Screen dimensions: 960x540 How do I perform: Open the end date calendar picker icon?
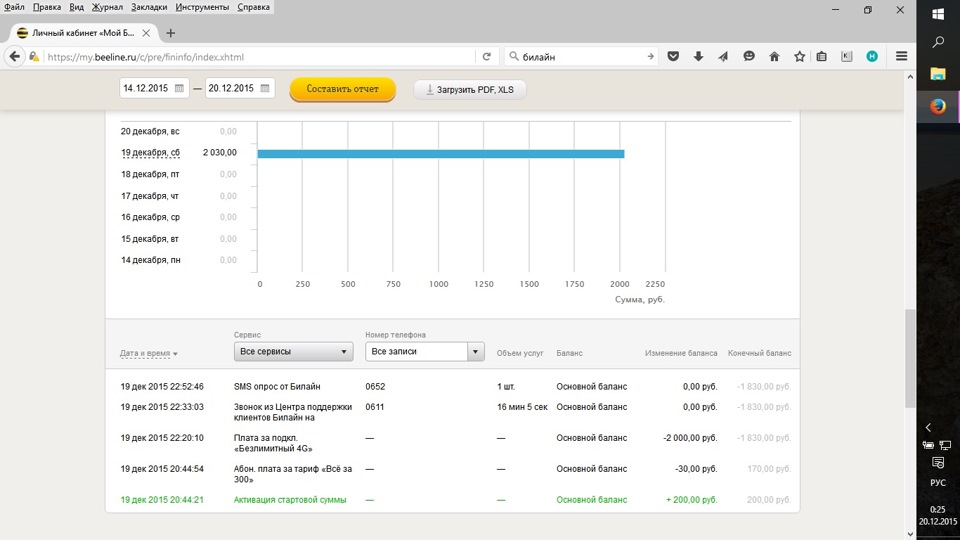264,88
